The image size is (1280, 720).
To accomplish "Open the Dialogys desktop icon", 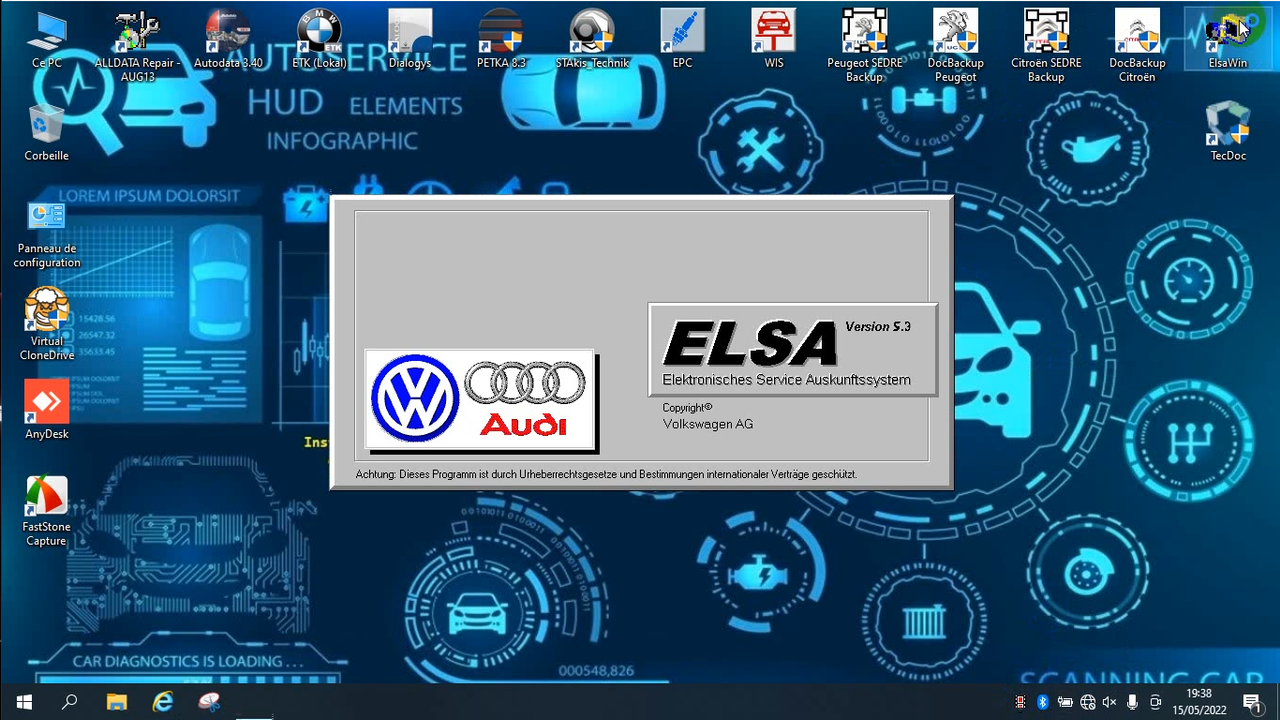I will point(410,40).
